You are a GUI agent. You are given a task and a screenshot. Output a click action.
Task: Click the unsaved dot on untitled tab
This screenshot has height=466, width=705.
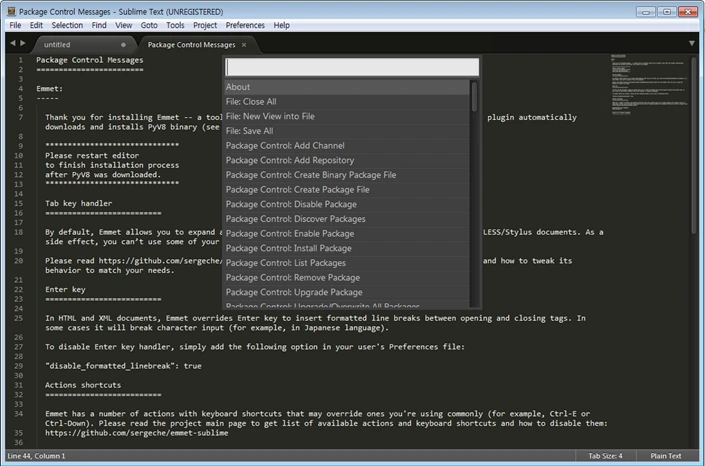(x=123, y=45)
